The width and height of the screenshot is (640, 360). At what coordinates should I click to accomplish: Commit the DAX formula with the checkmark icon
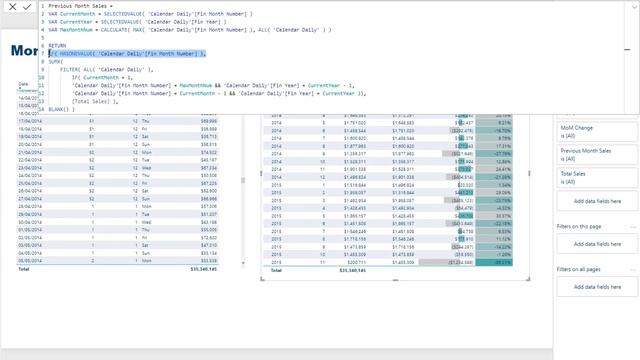[x=27, y=7]
